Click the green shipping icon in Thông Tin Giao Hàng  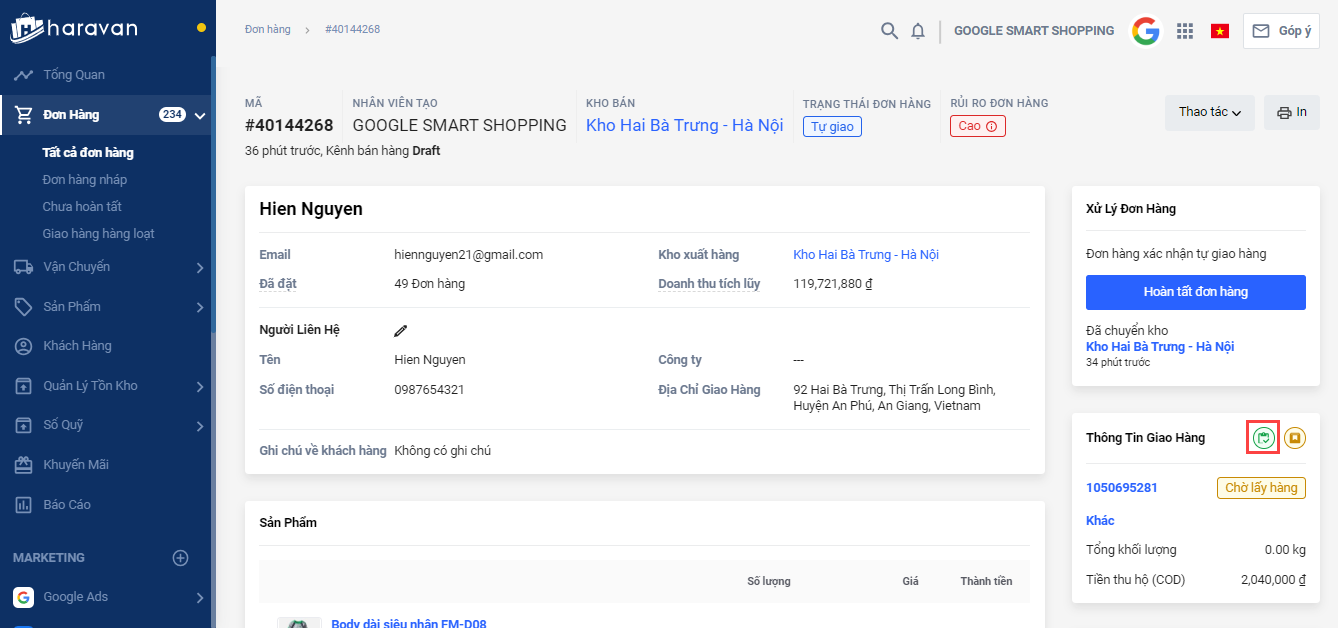1265,437
